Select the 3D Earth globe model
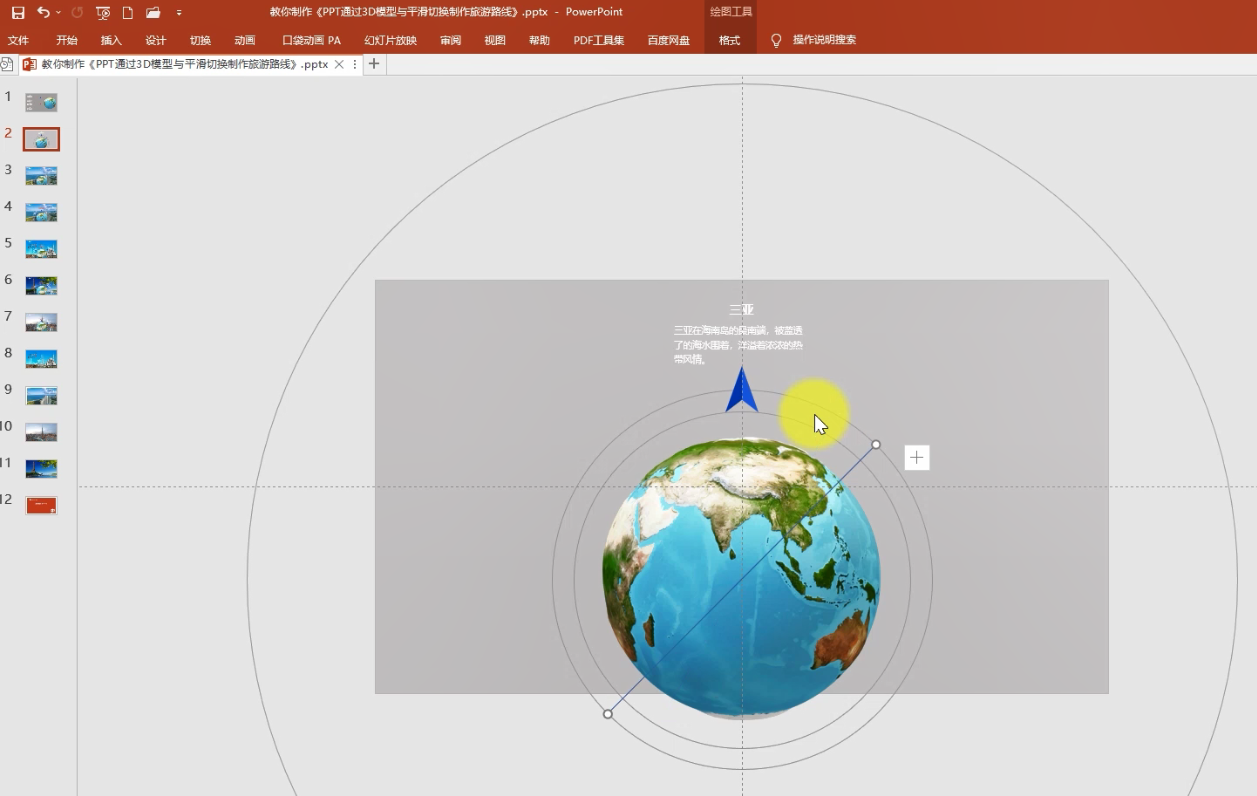The height and width of the screenshot is (796, 1257). pos(741,578)
